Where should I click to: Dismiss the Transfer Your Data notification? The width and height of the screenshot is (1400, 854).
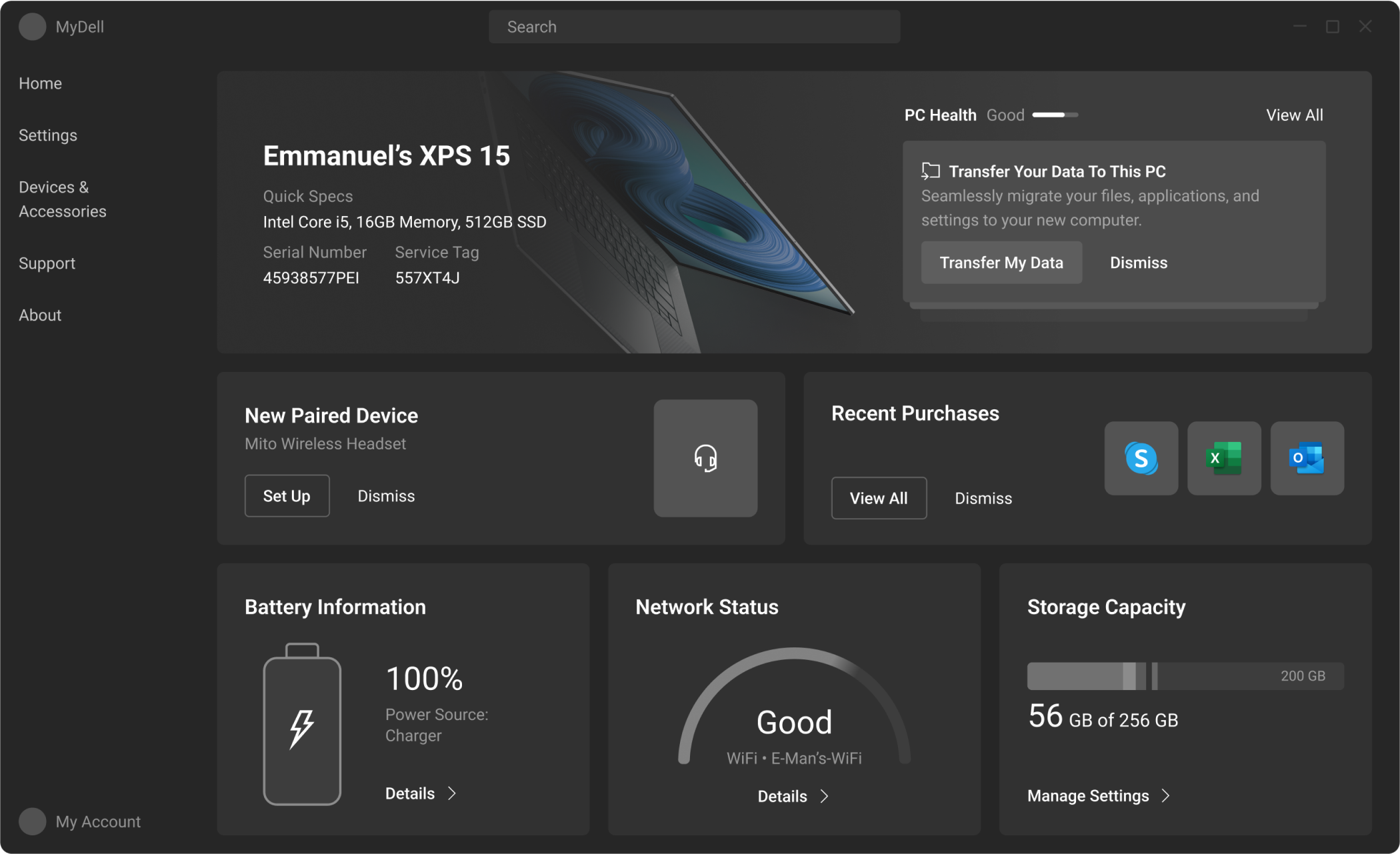[x=1138, y=262]
